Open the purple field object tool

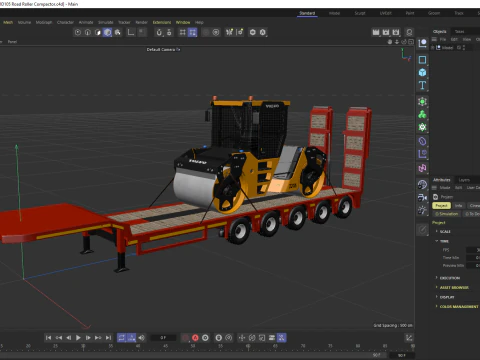click(422, 154)
